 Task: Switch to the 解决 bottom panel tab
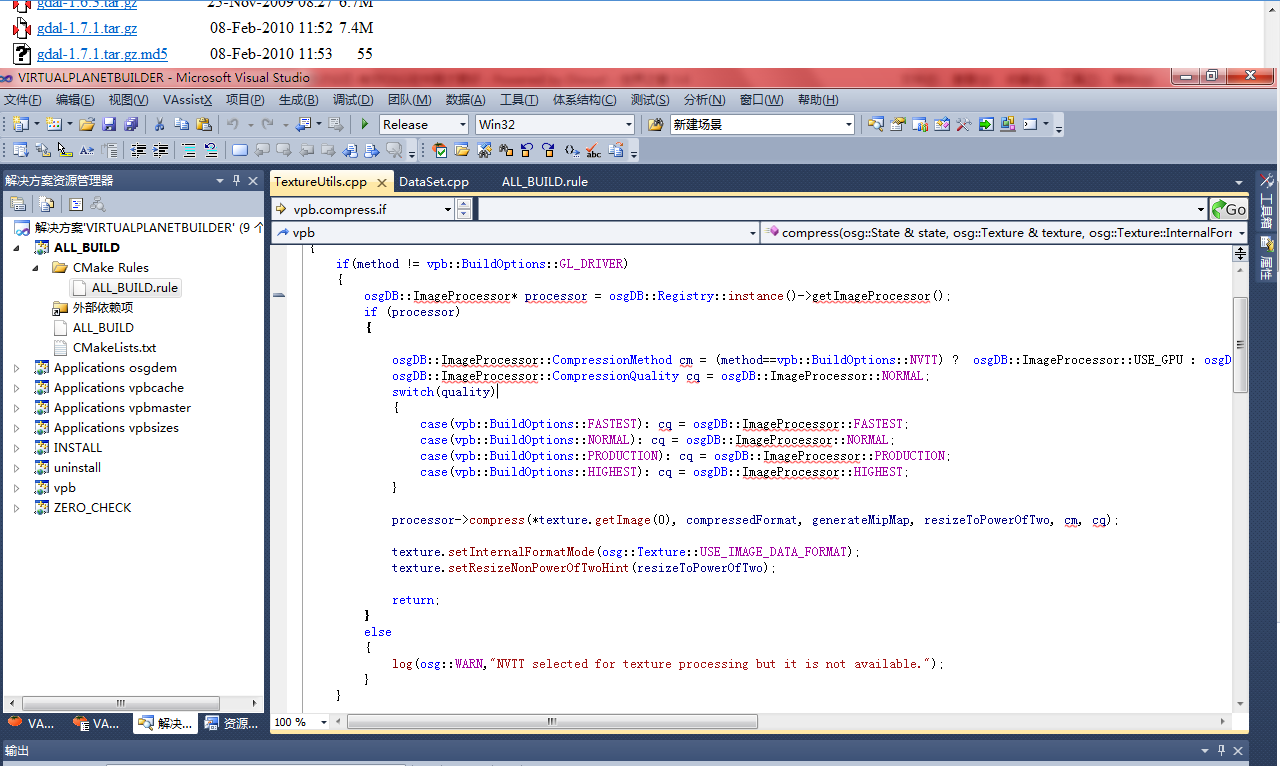(165, 723)
